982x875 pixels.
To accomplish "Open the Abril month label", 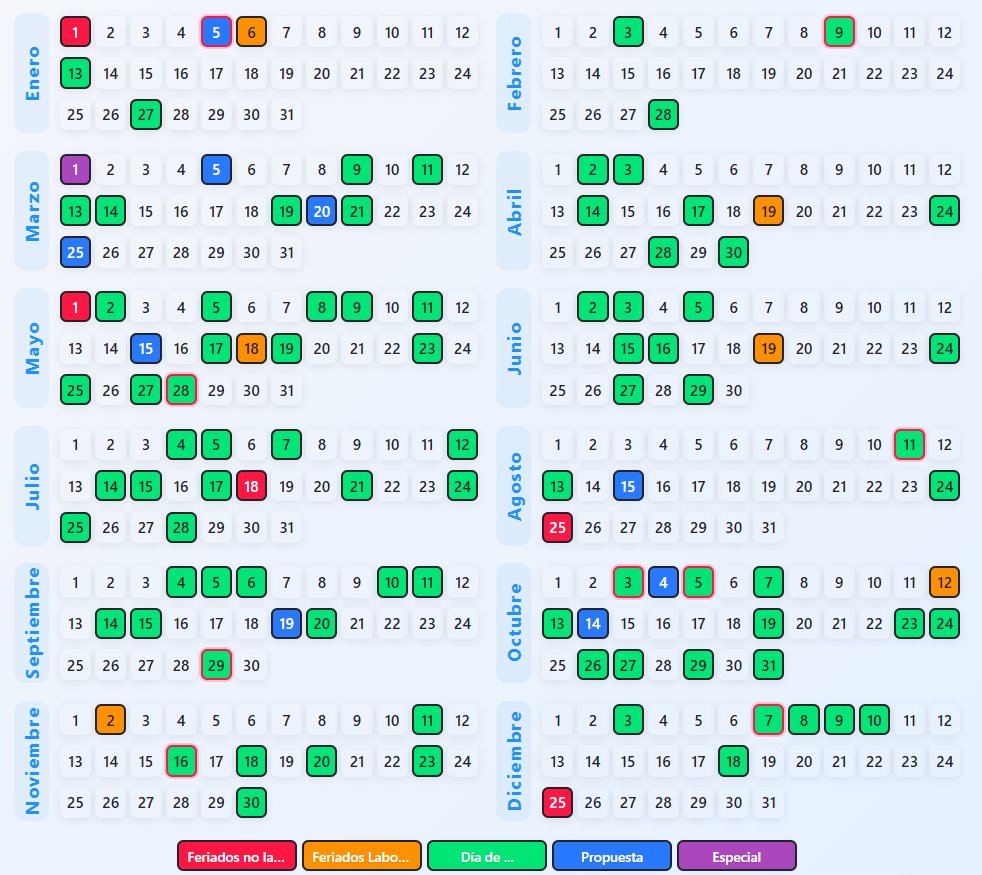I will pyautogui.click(x=514, y=211).
